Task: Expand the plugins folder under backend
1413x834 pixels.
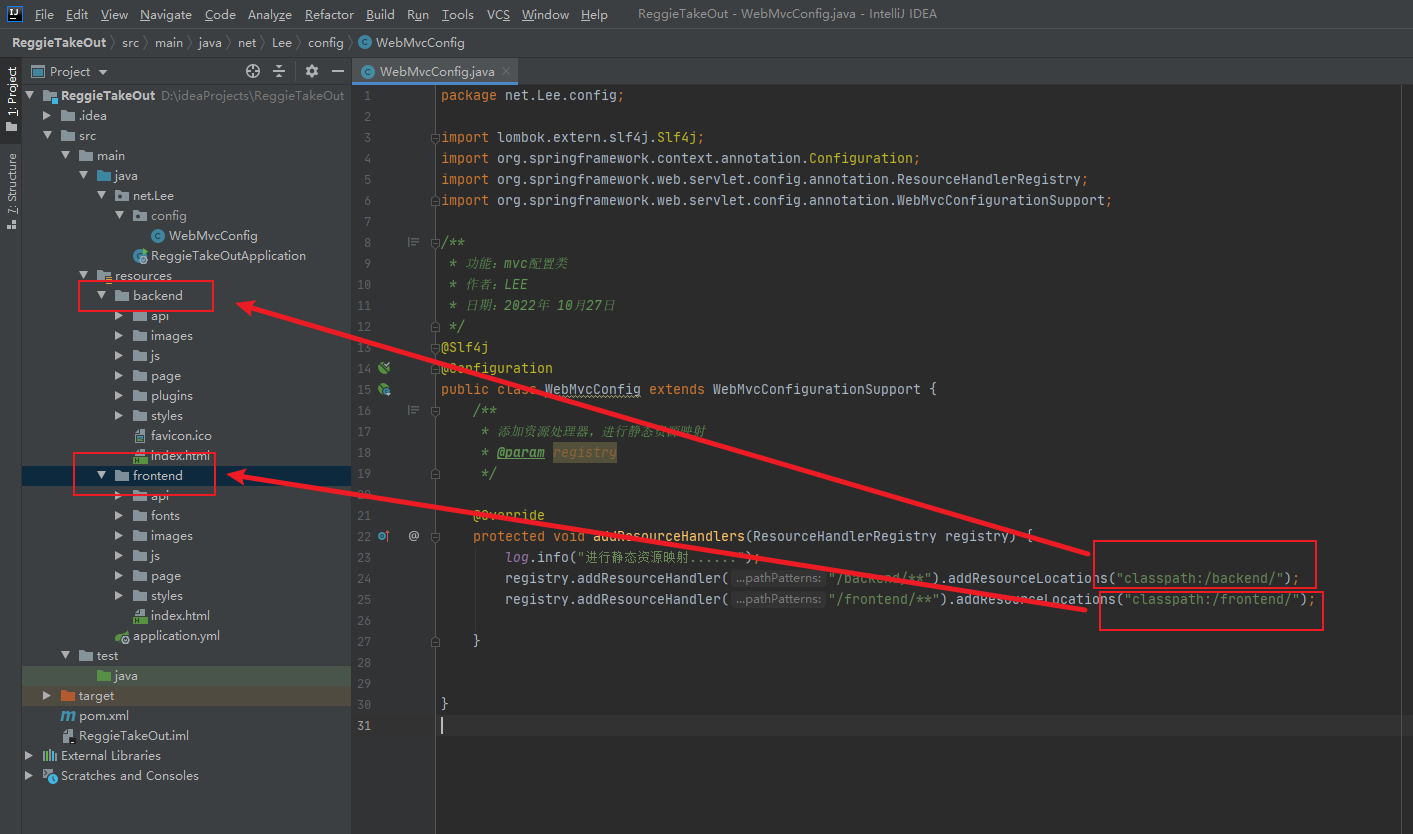Action: point(119,396)
